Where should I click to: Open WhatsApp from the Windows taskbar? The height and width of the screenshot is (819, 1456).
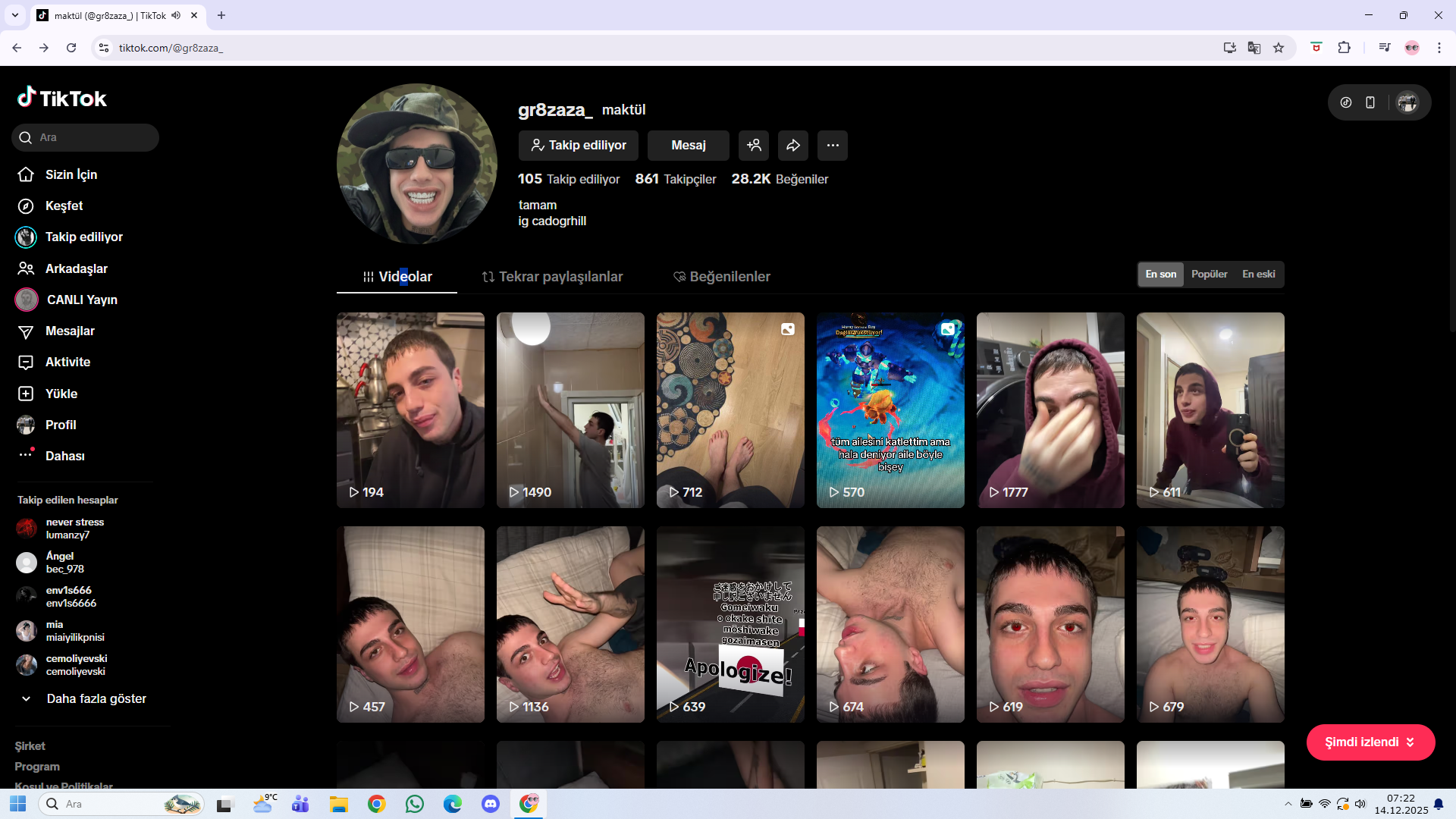pos(414,804)
